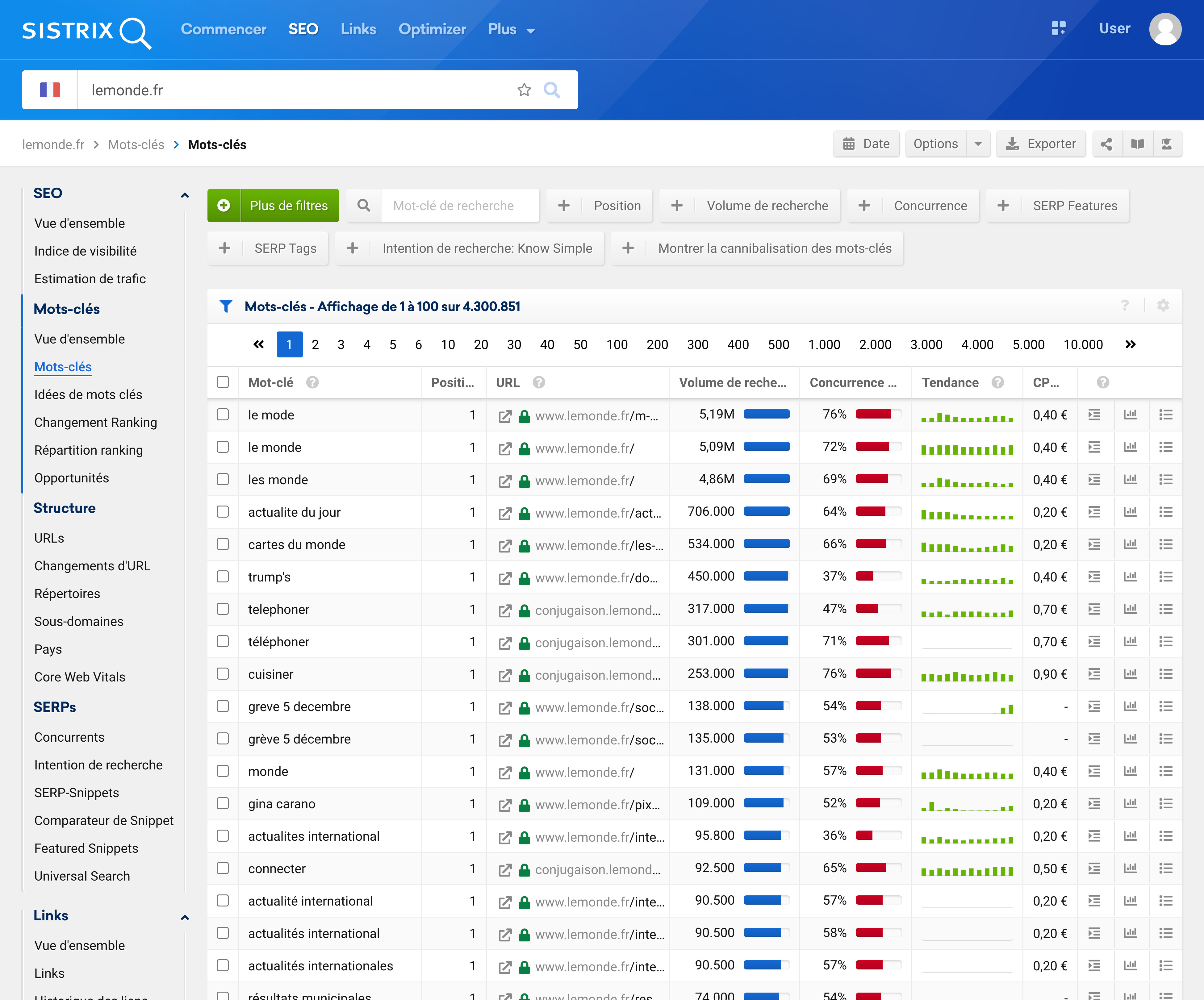The height and width of the screenshot is (1000, 1204).
Task: Open the book handbook icon
Action: coord(1137,144)
